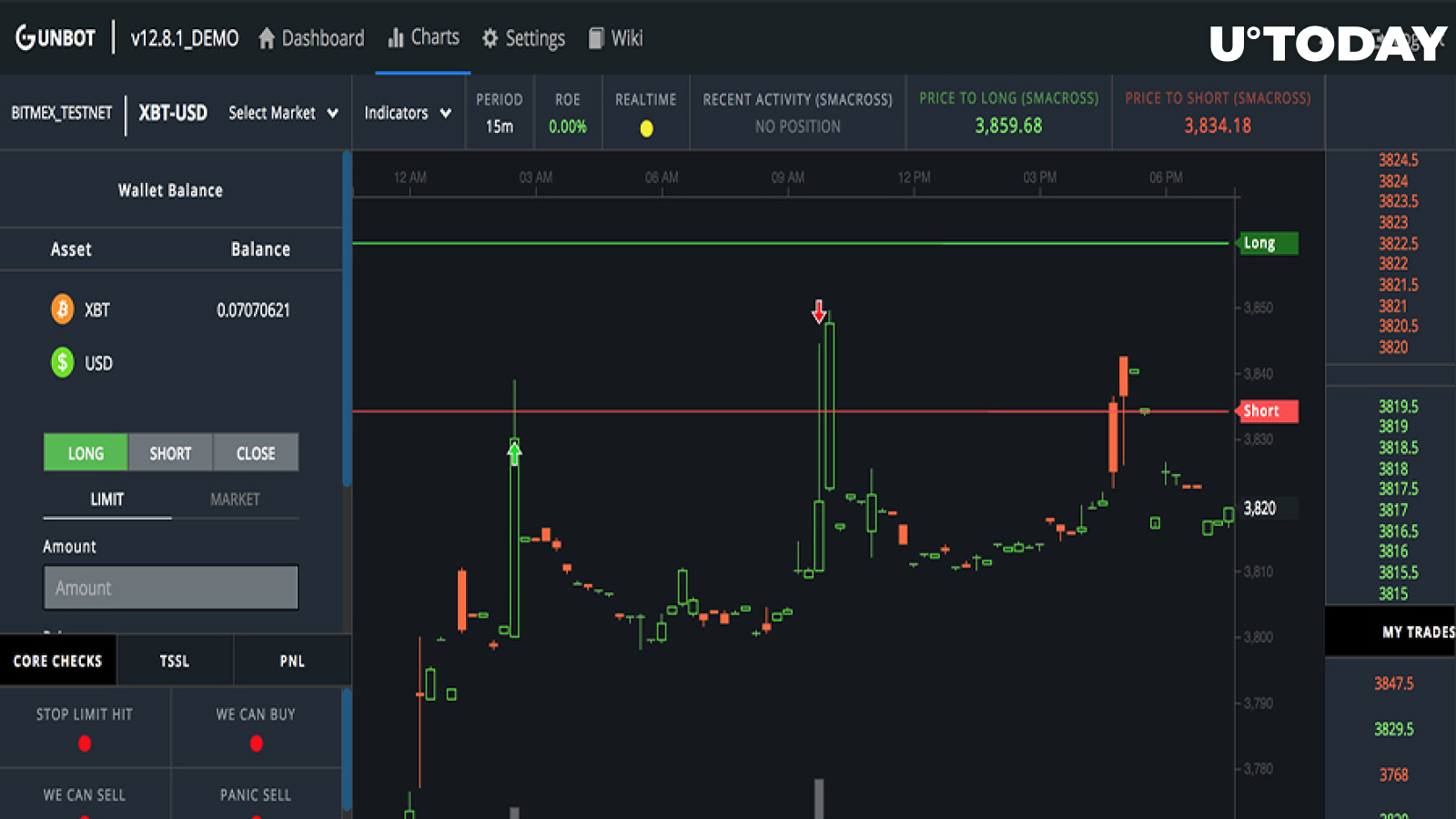This screenshot has width=1456, height=819.
Task: Click the core checks panel scrollbar
Action: click(347, 751)
